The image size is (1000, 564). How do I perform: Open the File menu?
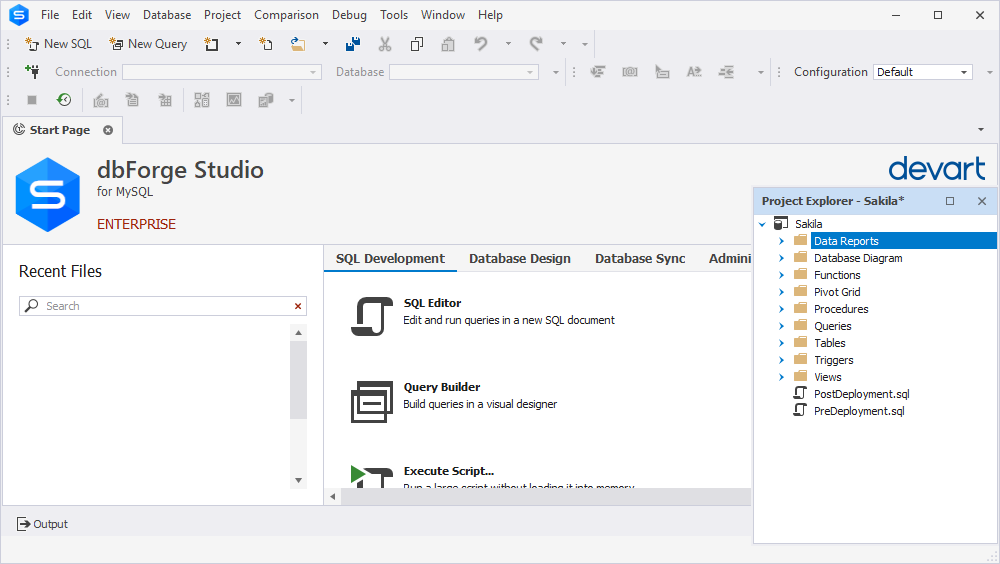tap(50, 15)
